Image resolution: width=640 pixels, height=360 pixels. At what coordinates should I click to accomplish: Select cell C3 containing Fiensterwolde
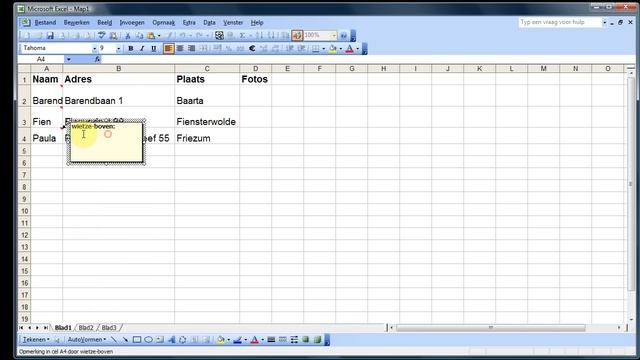(x=207, y=118)
